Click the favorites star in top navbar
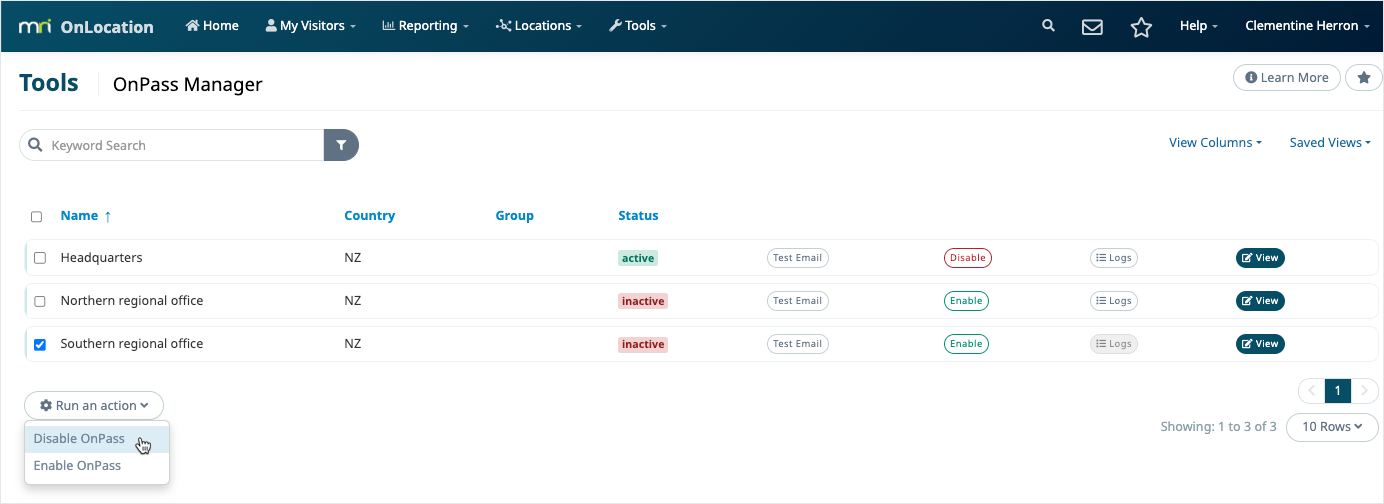Screen dimensions: 1384x504 (1141, 27)
